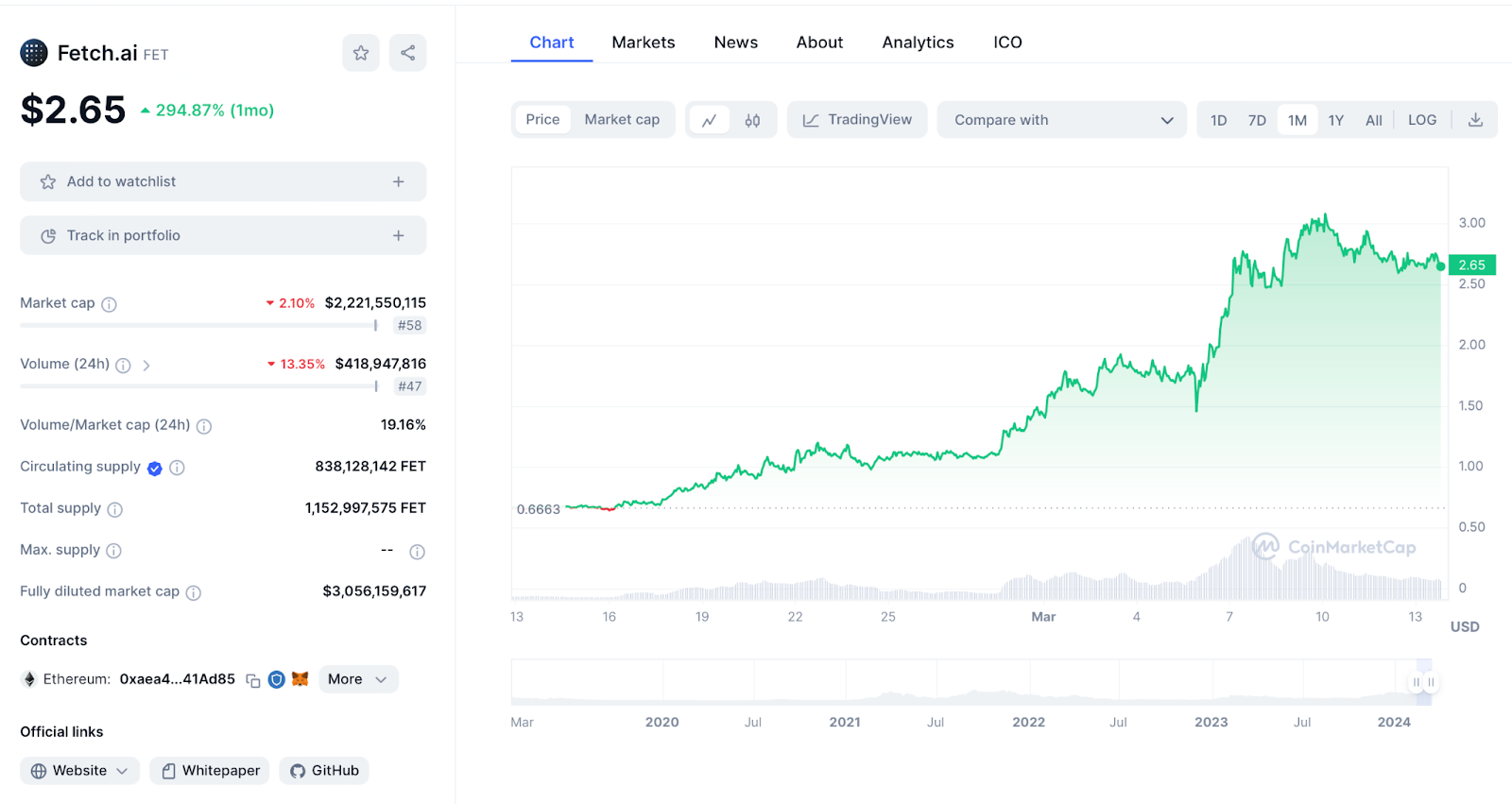
Task: Click the volume value $418,947,816
Action: pos(381,364)
